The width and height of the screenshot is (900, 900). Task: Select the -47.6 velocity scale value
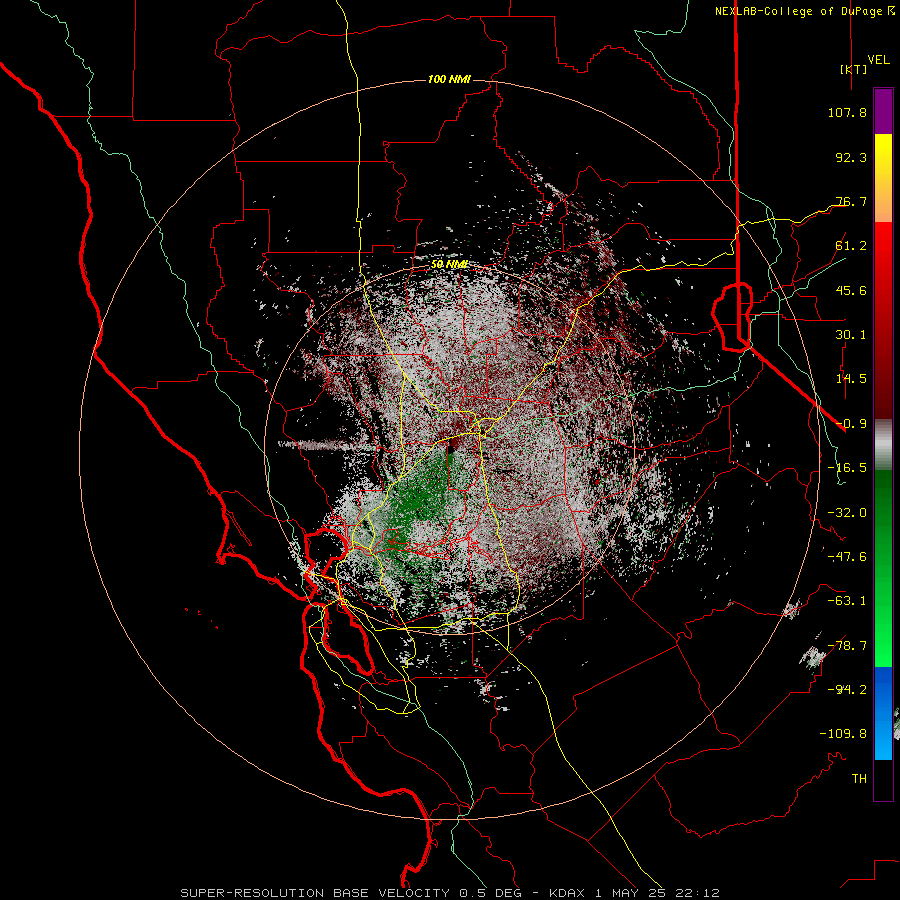pos(847,557)
